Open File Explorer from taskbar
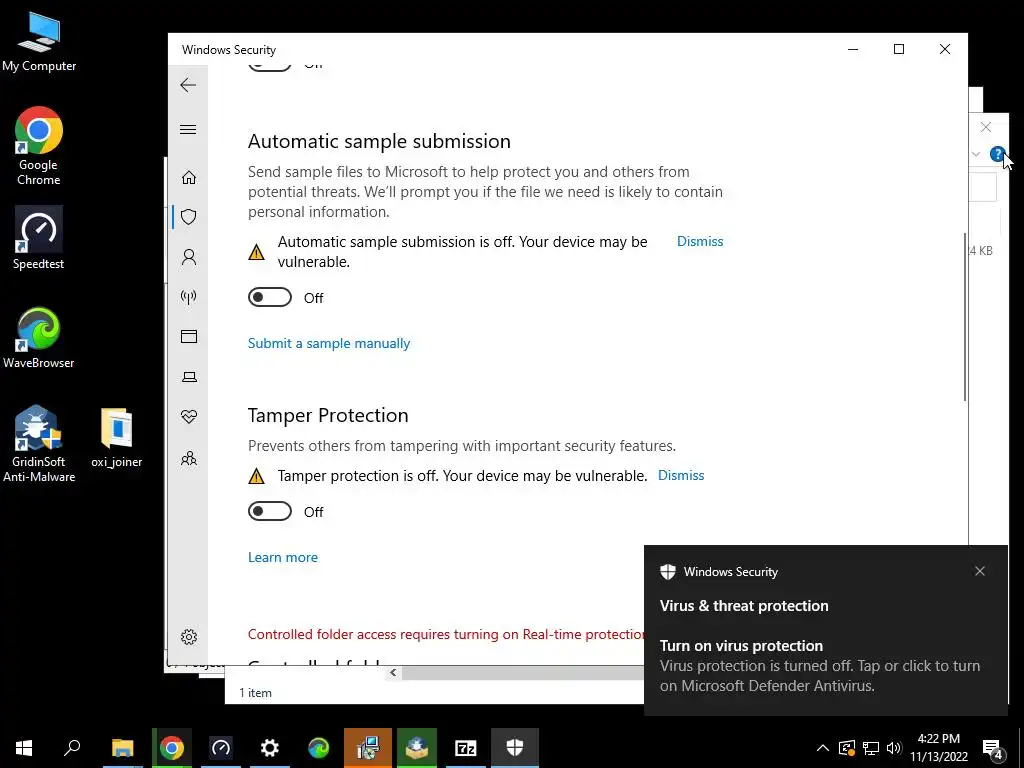 [122, 748]
